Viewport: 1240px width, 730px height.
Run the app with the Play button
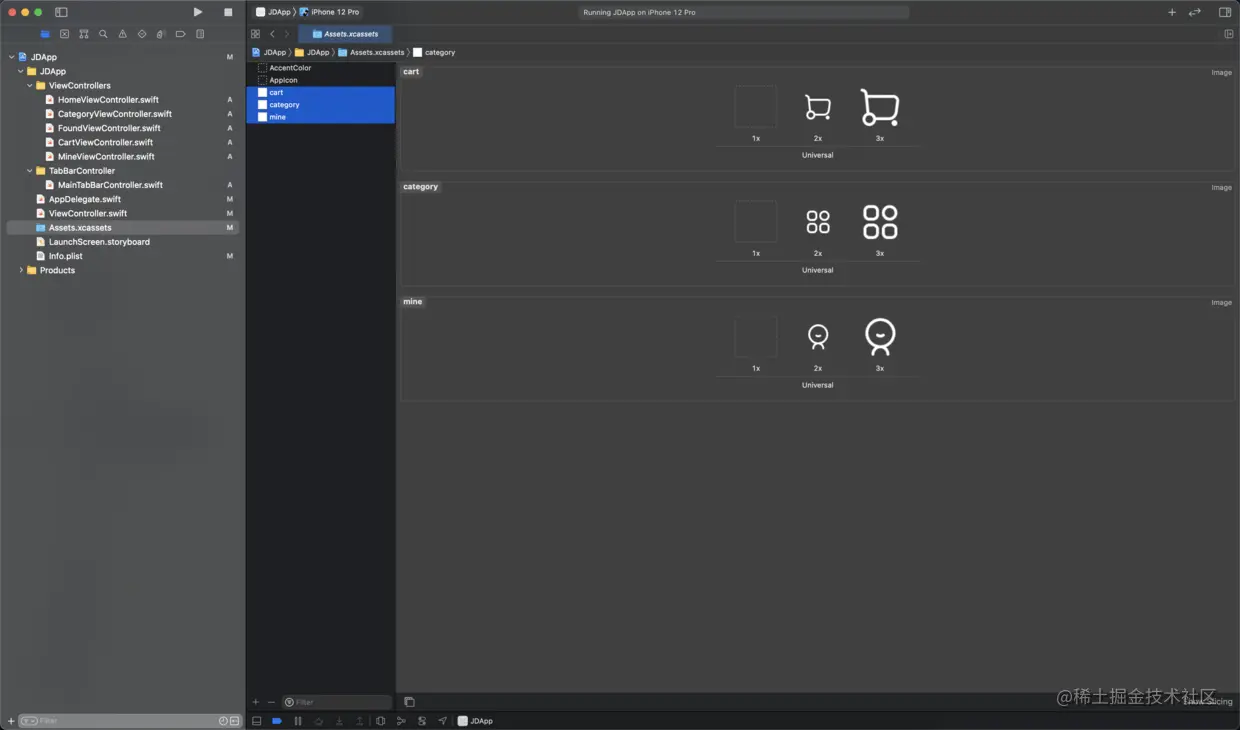coord(198,12)
